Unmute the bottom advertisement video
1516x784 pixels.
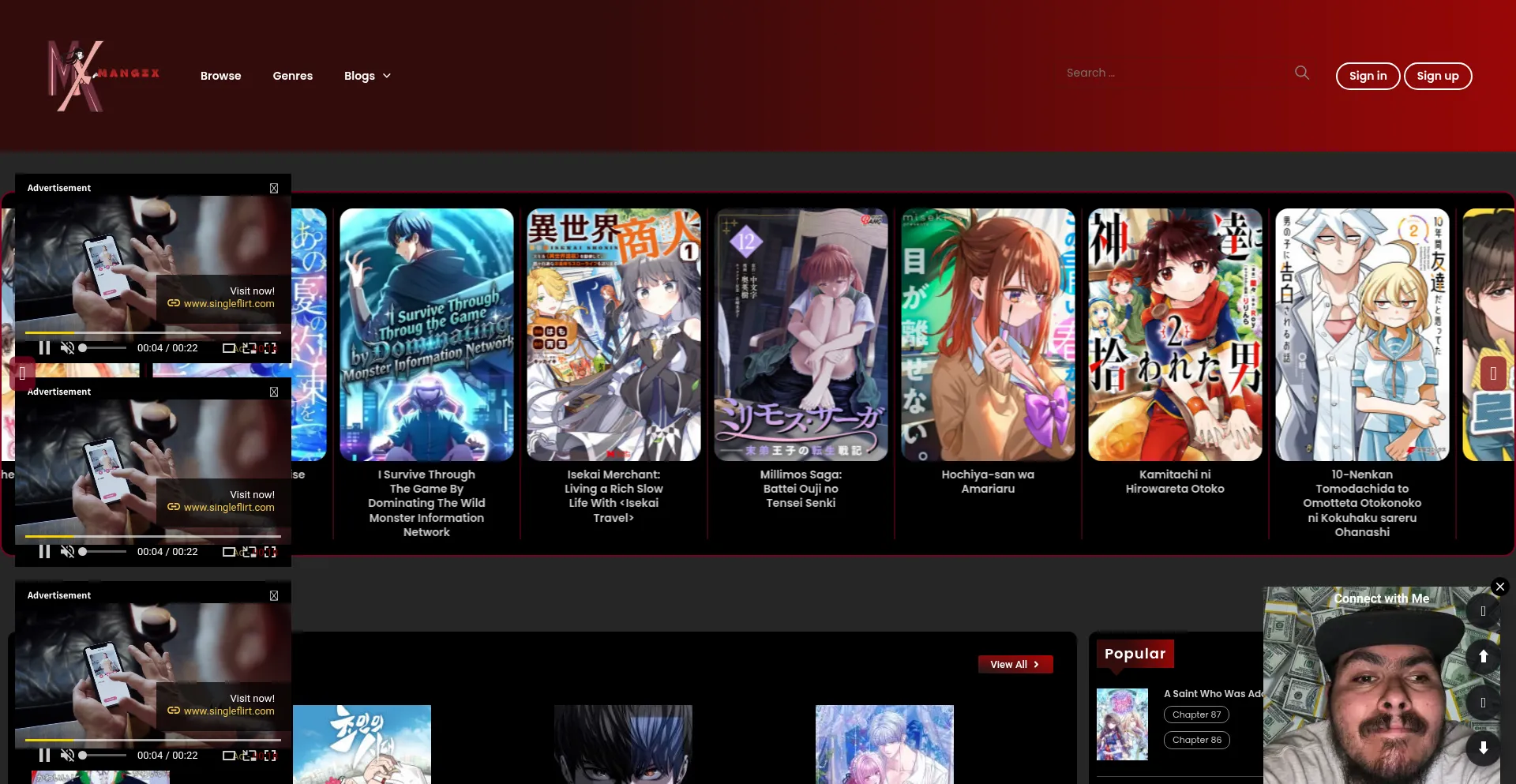coord(68,756)
